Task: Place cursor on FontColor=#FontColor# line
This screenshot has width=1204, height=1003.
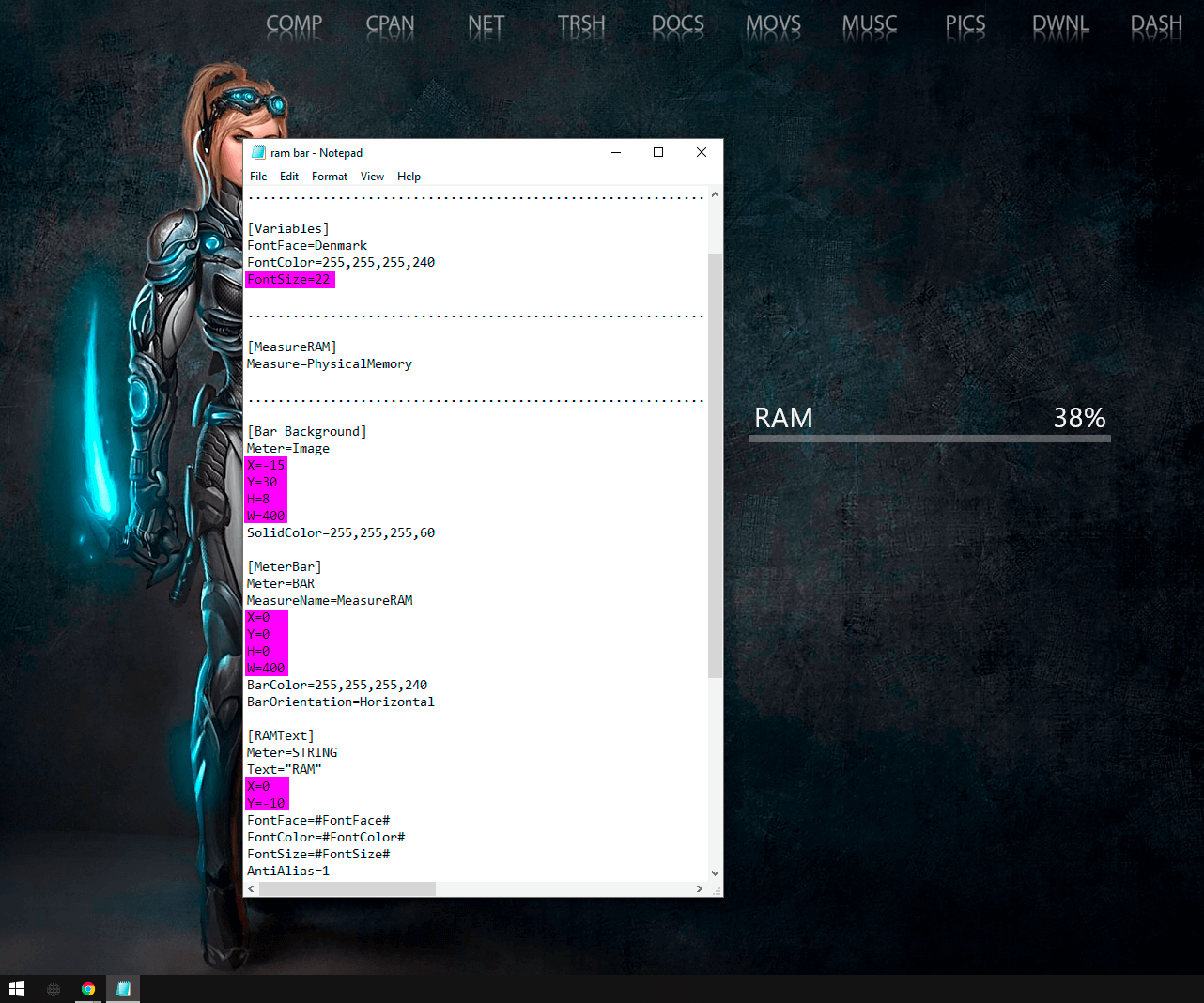Action: [x=326, y=838]
